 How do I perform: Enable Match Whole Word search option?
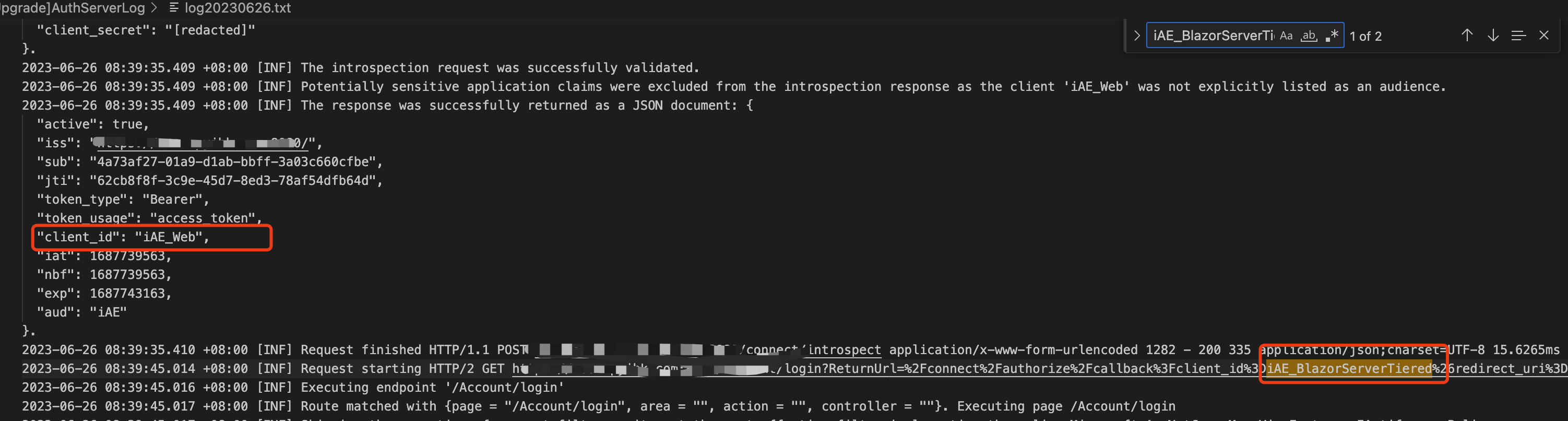point(1309,36)
